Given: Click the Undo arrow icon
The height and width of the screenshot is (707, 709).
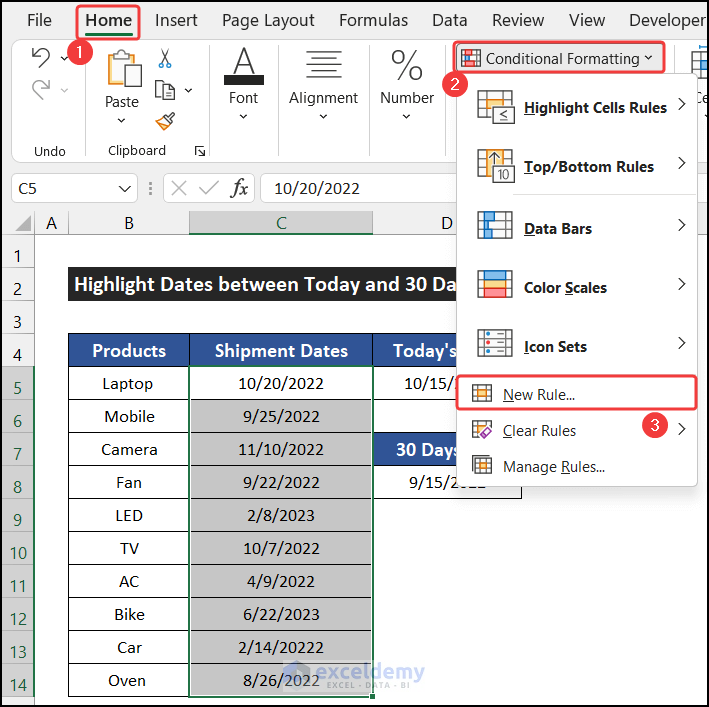Looking at the screenshot, I should tap(41, 59).
